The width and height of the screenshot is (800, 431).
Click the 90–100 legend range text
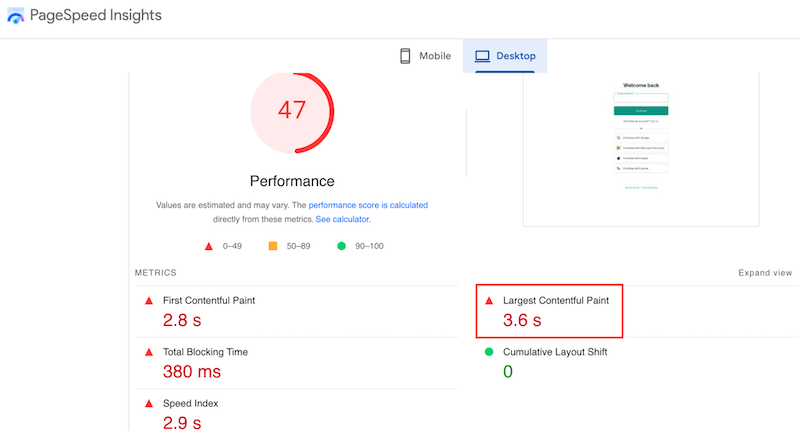click(369, 246)
